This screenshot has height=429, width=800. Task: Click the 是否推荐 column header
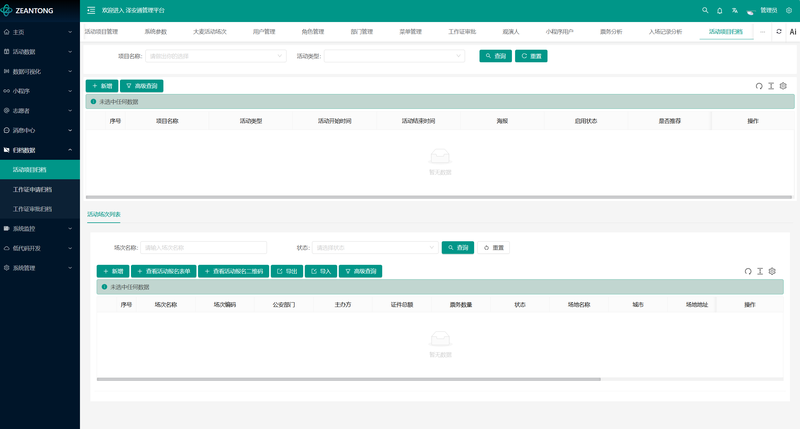coord(669,121)
